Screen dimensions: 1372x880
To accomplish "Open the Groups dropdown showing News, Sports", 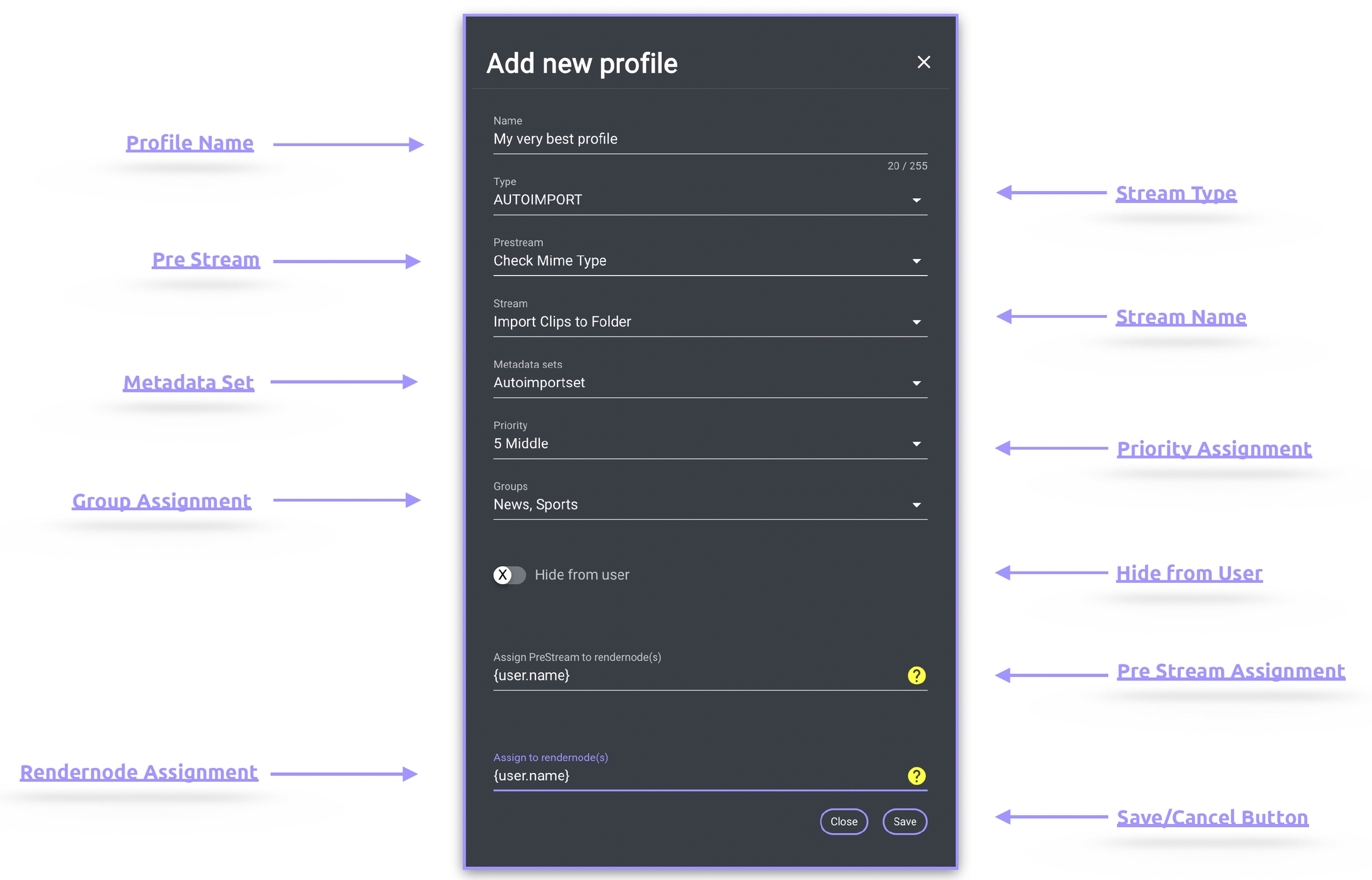I will (709, 505).
